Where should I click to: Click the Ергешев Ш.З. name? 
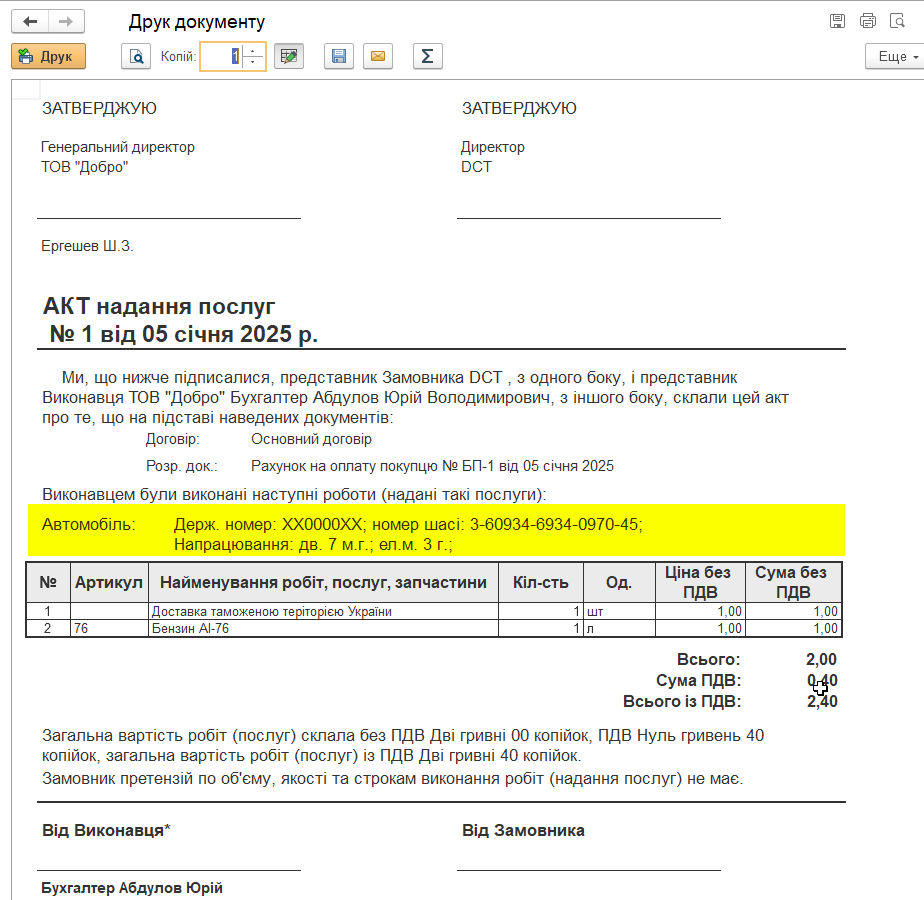click(x=87, y=246)
